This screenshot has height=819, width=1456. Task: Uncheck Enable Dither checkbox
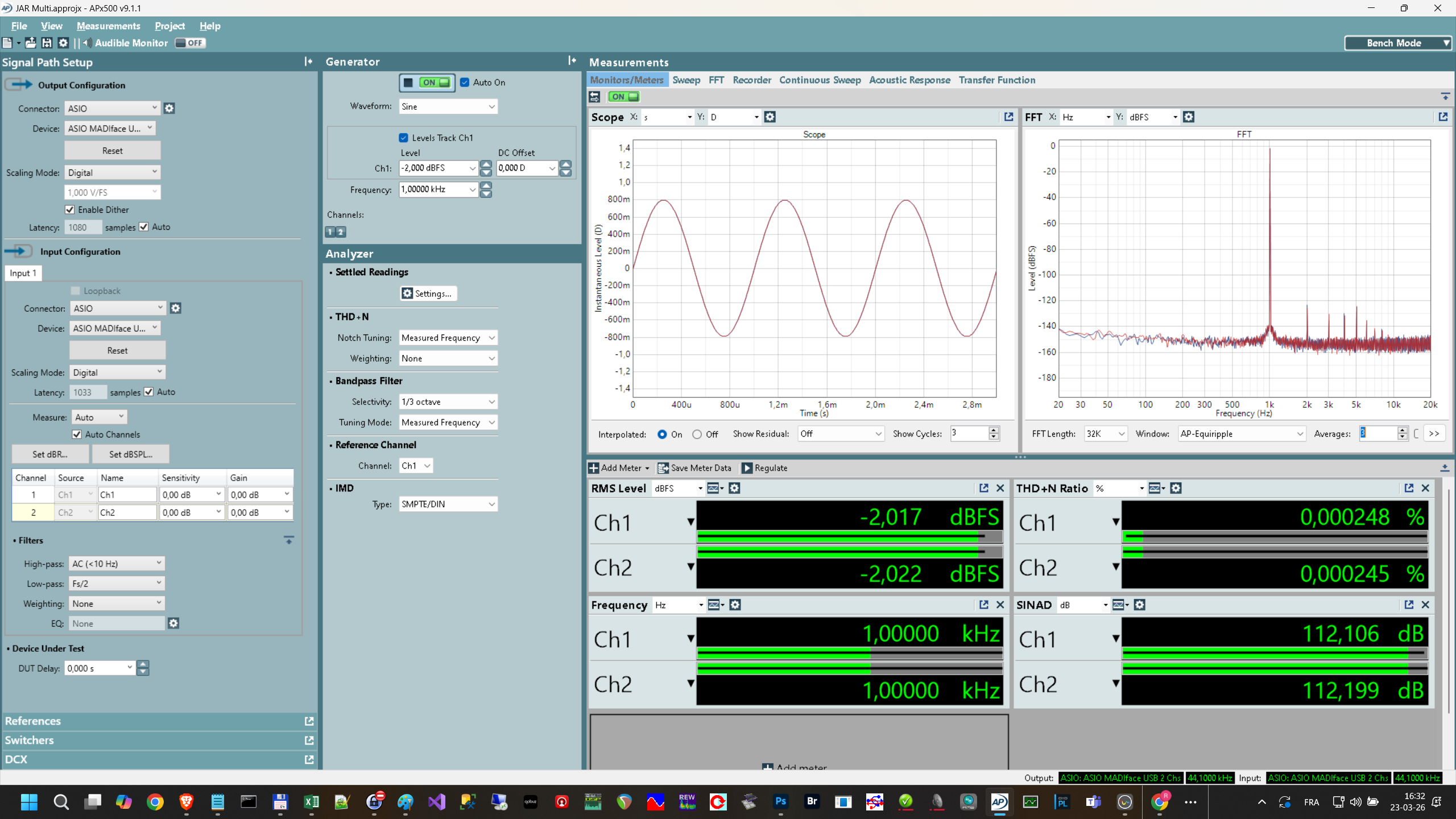coord(70,209)
